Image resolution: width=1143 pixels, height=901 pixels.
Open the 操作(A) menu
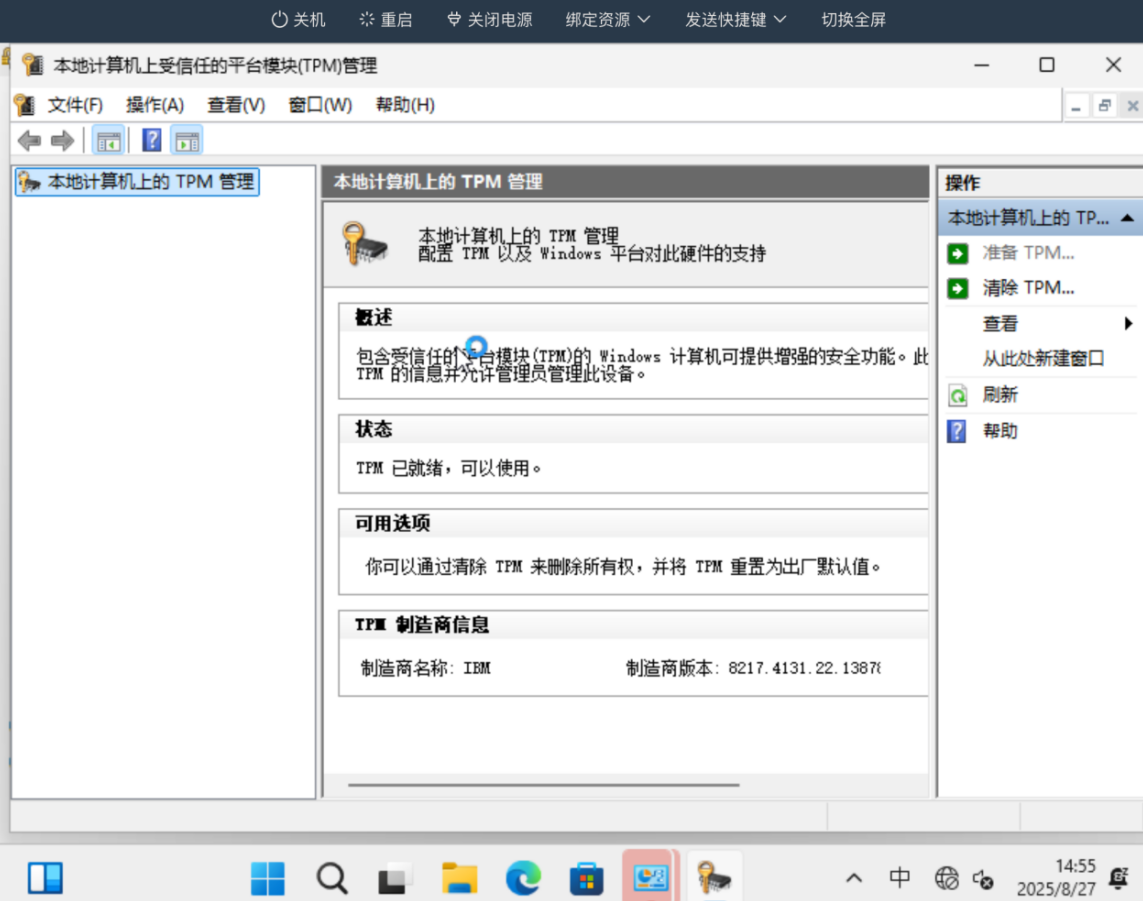point(155,105)
